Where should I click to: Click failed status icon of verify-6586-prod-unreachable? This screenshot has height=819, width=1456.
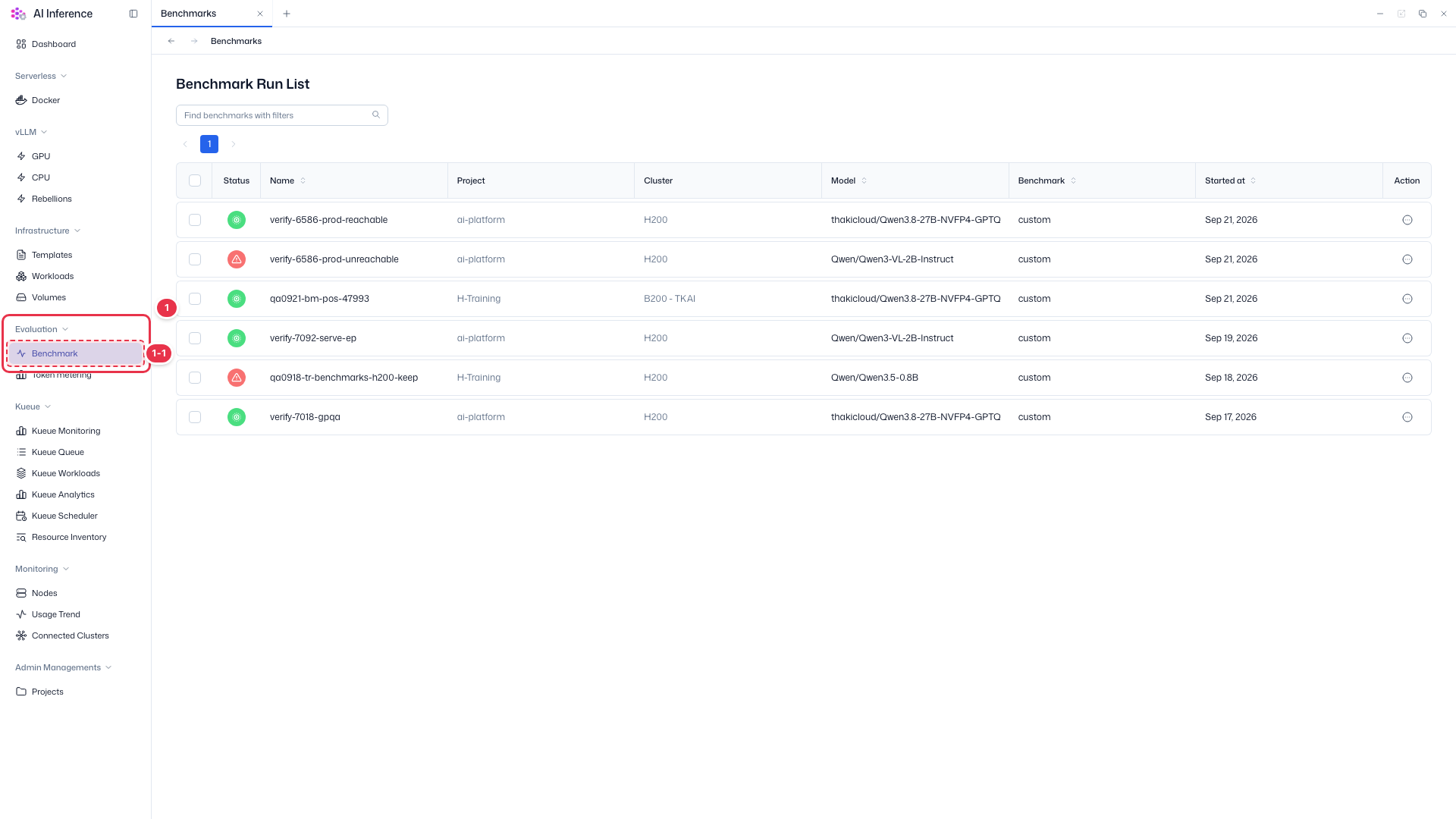237,259
